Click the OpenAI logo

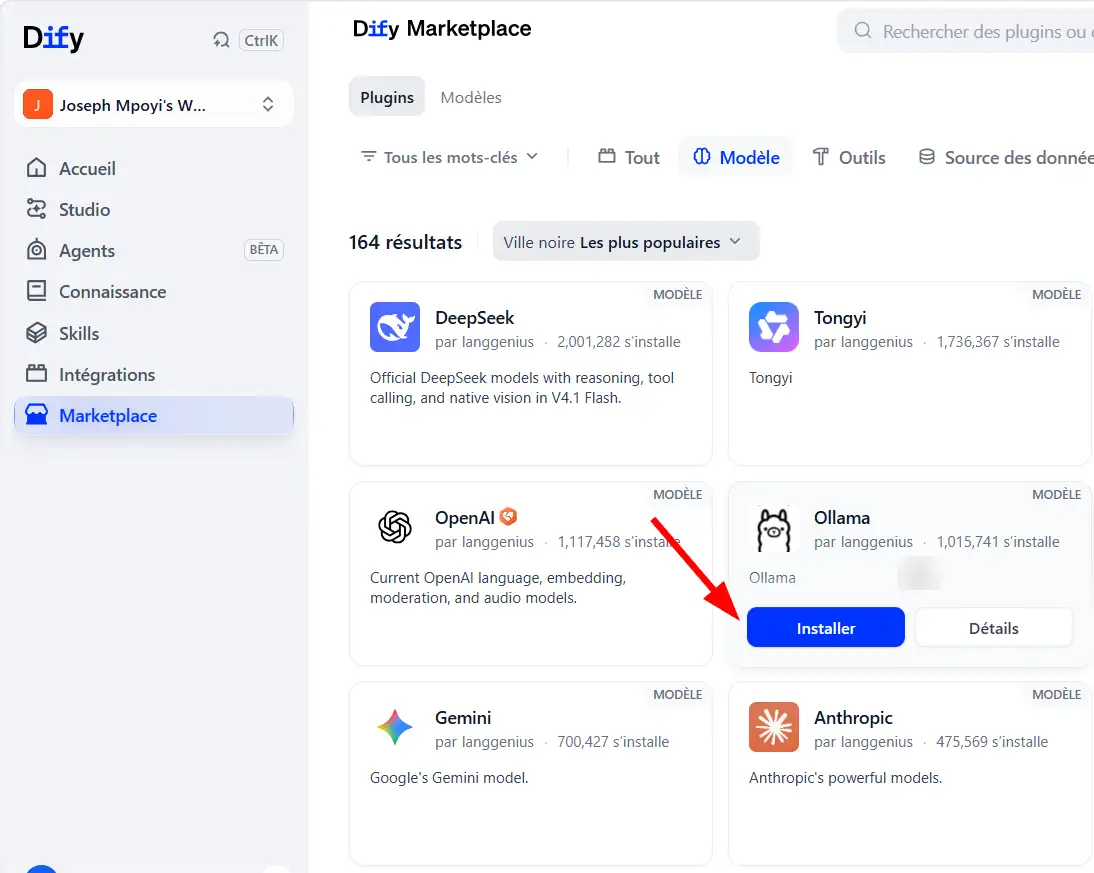click(x=395, y=527)
